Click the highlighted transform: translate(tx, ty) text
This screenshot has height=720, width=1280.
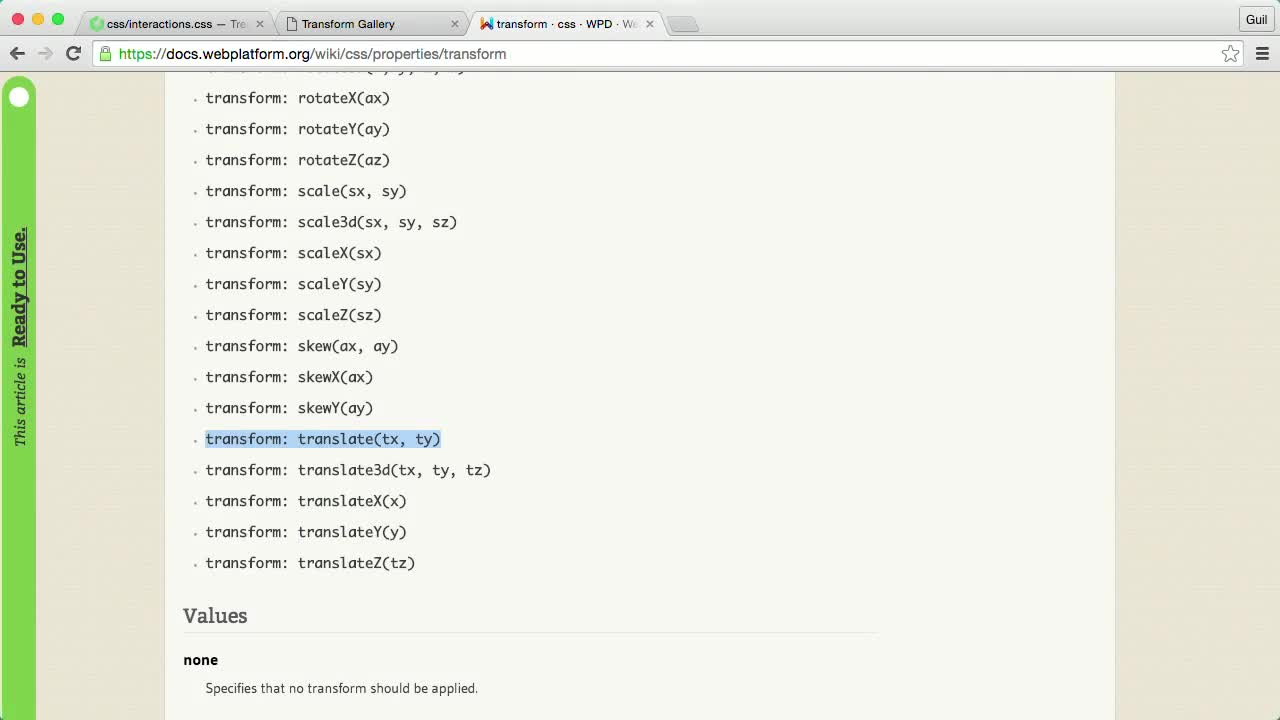tap(323, 439)
